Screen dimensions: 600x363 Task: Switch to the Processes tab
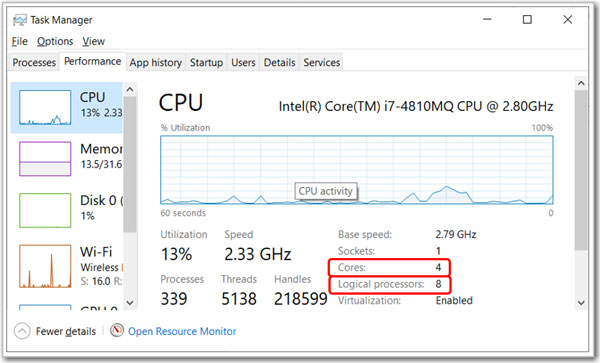tap(34, 62)
